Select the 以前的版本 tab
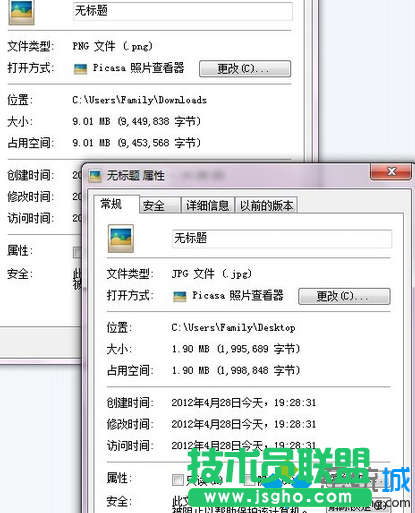 (x=266, y=205)
